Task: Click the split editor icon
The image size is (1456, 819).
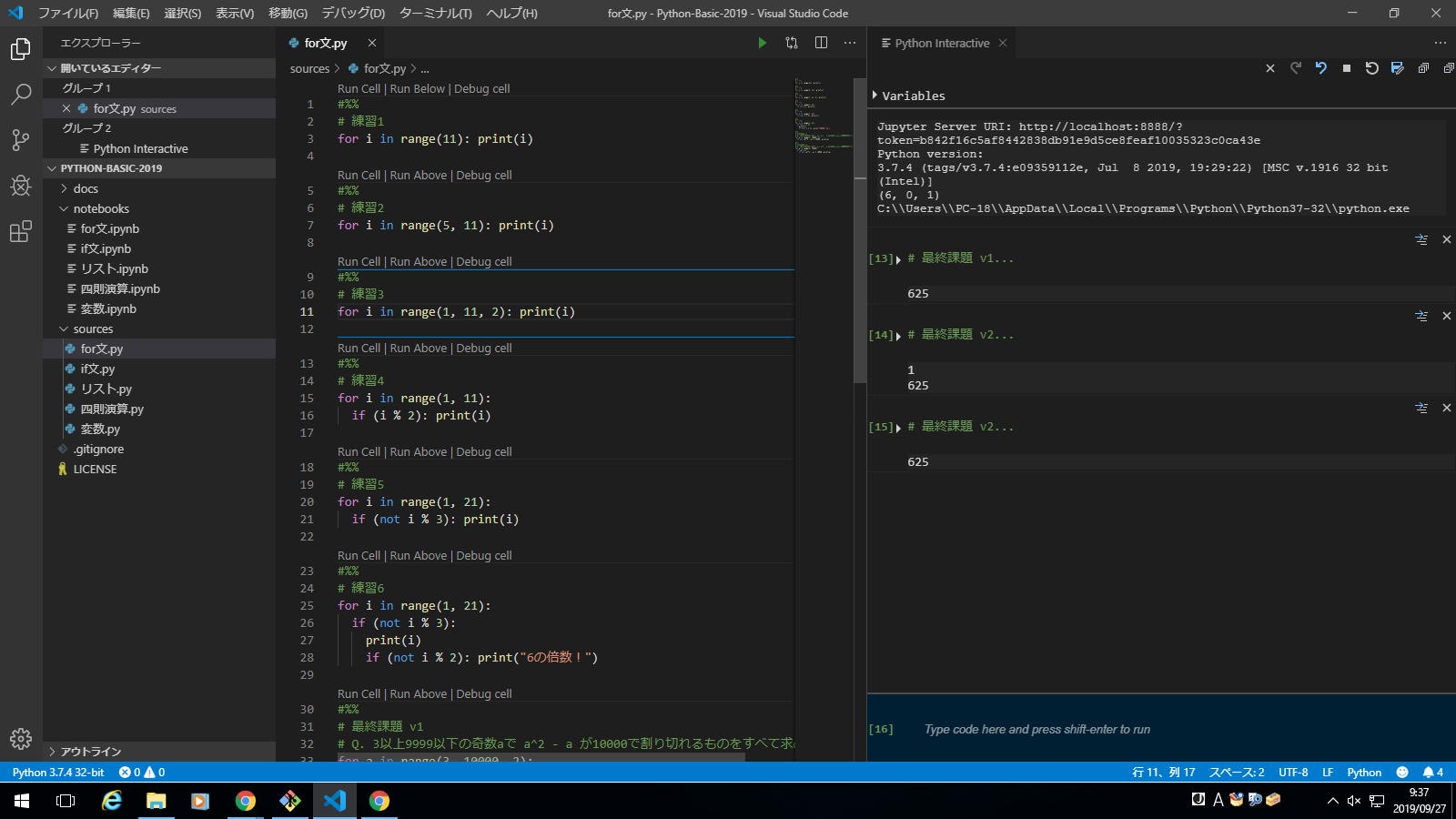Action: [x=821, y=43]
